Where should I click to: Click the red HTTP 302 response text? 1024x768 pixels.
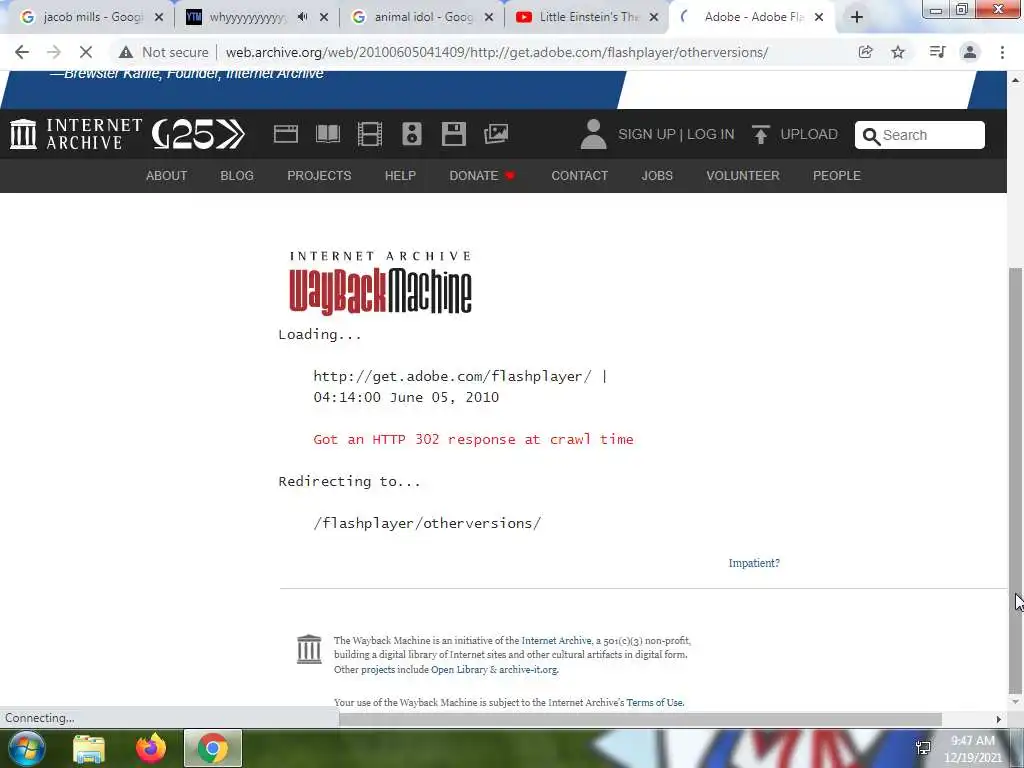coord(473,440)
